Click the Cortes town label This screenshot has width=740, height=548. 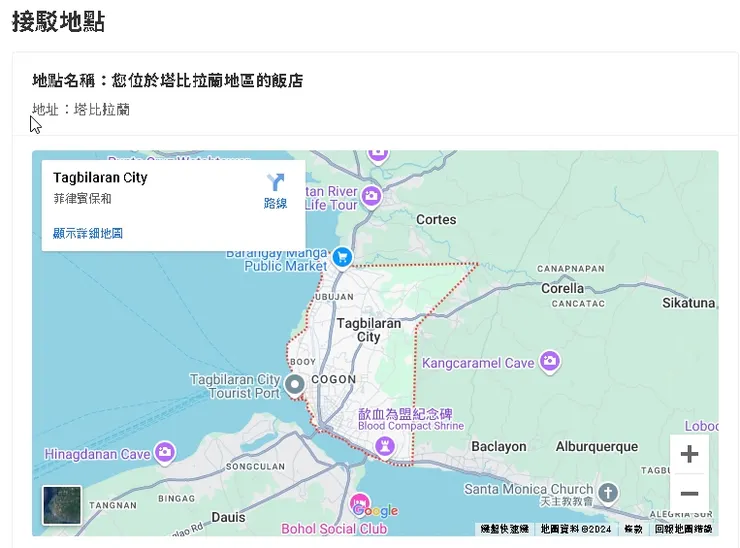436,219
